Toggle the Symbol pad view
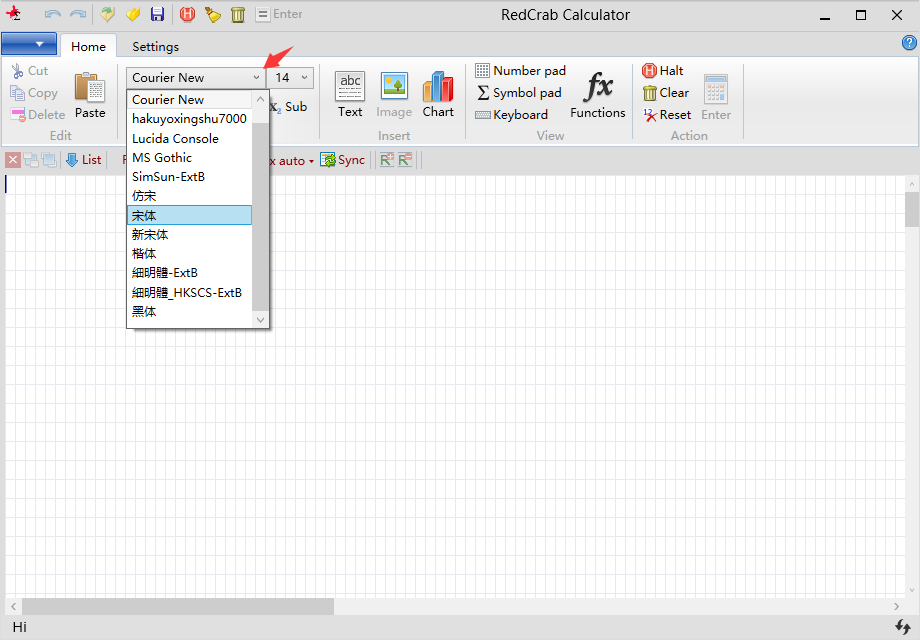 [519, 93]
